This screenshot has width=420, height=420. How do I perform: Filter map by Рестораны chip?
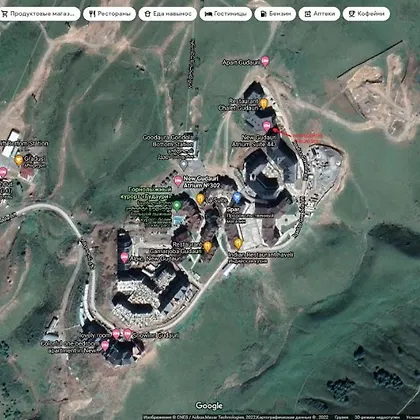[109, 14]
